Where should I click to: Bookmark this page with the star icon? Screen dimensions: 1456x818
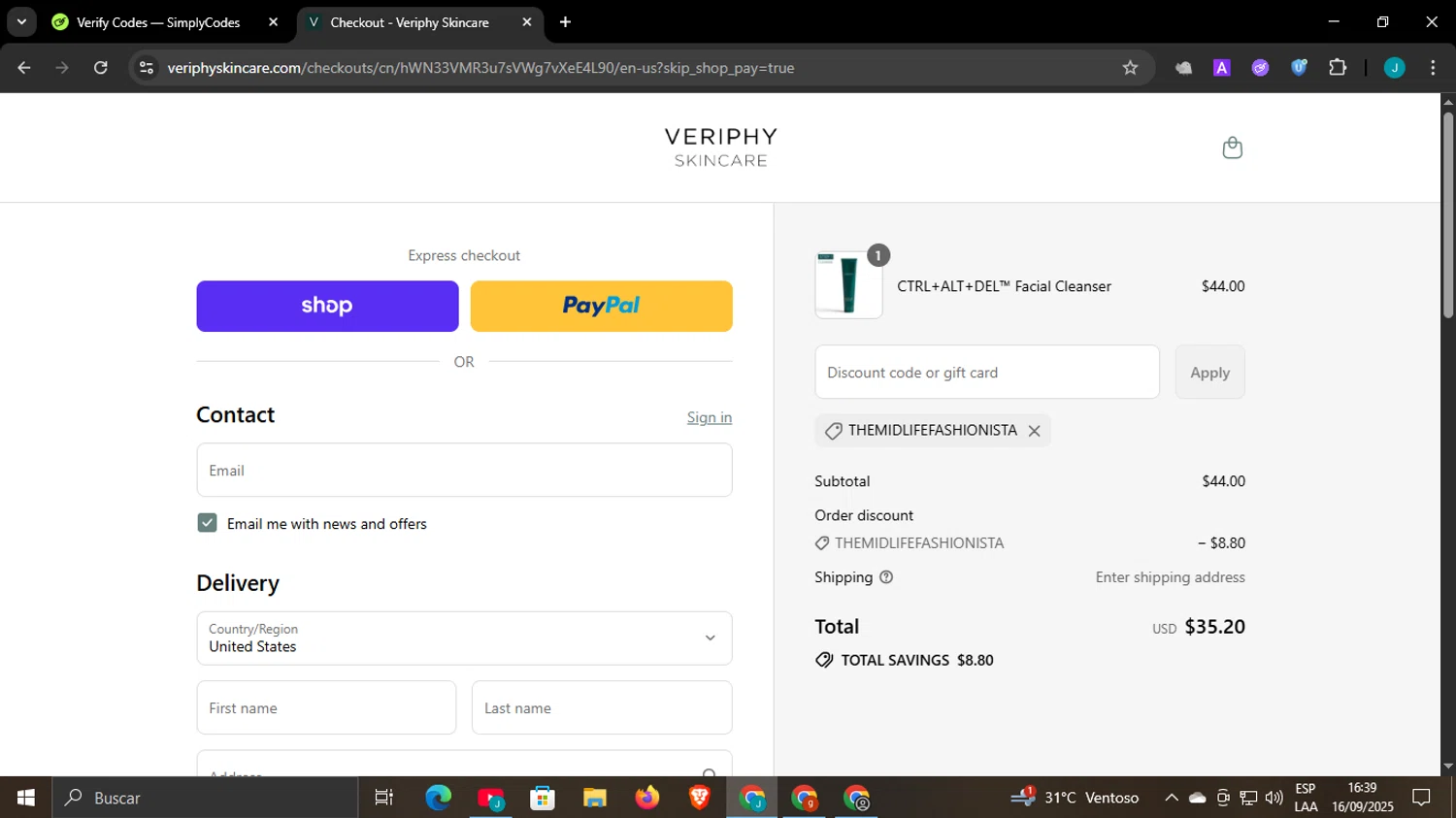click(1130, 68)
